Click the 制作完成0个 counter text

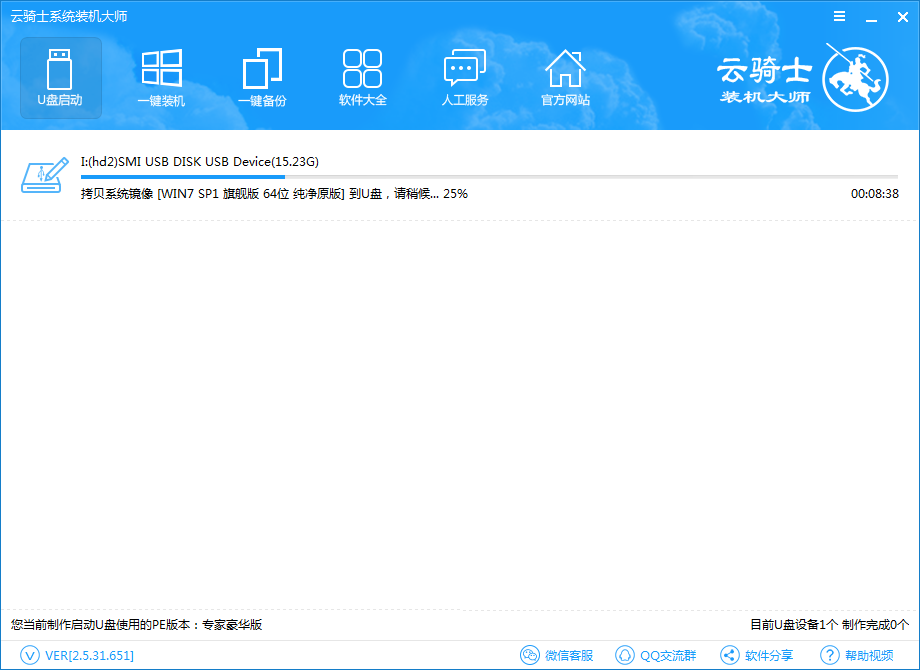875,625
